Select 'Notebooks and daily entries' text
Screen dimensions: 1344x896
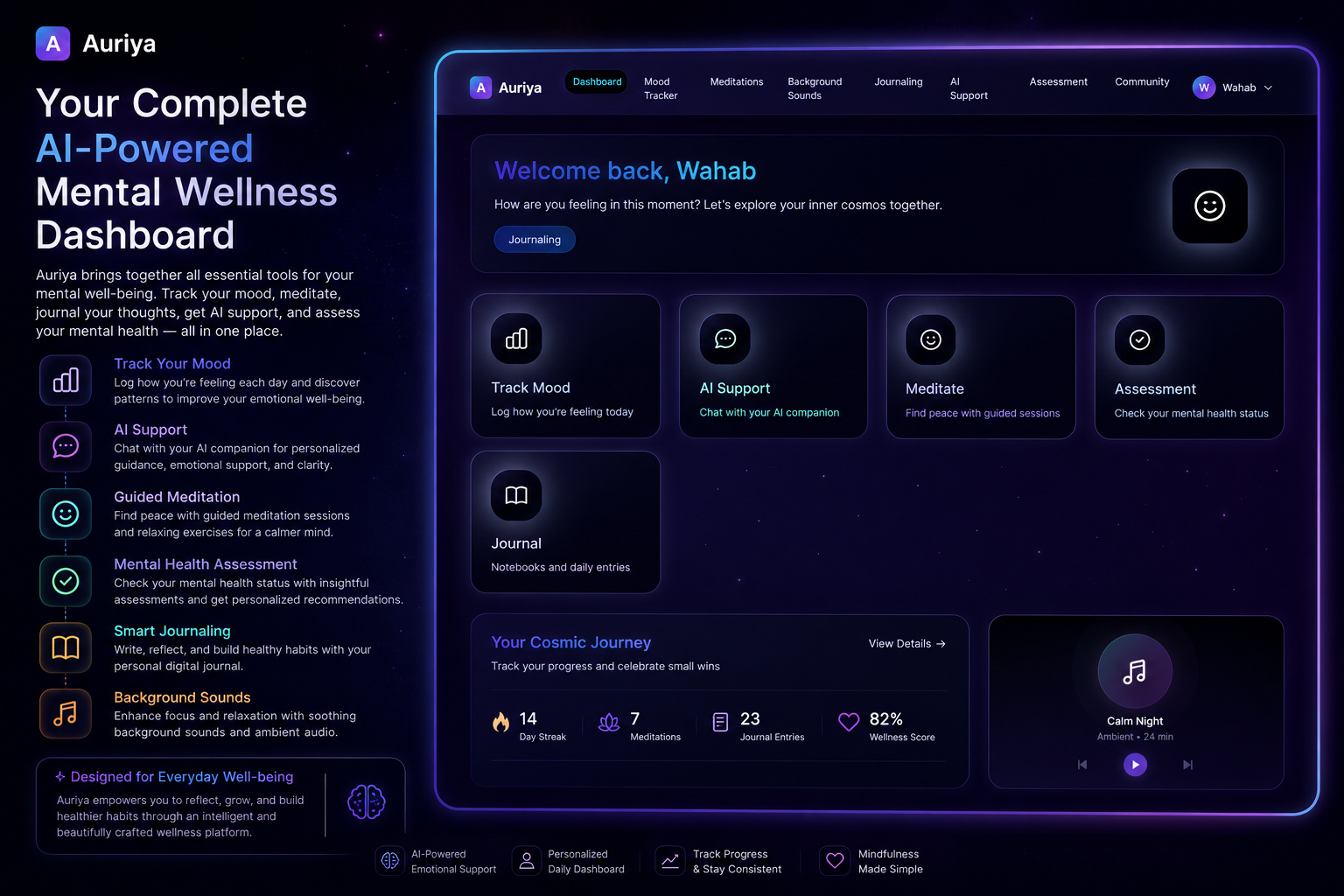560,567
